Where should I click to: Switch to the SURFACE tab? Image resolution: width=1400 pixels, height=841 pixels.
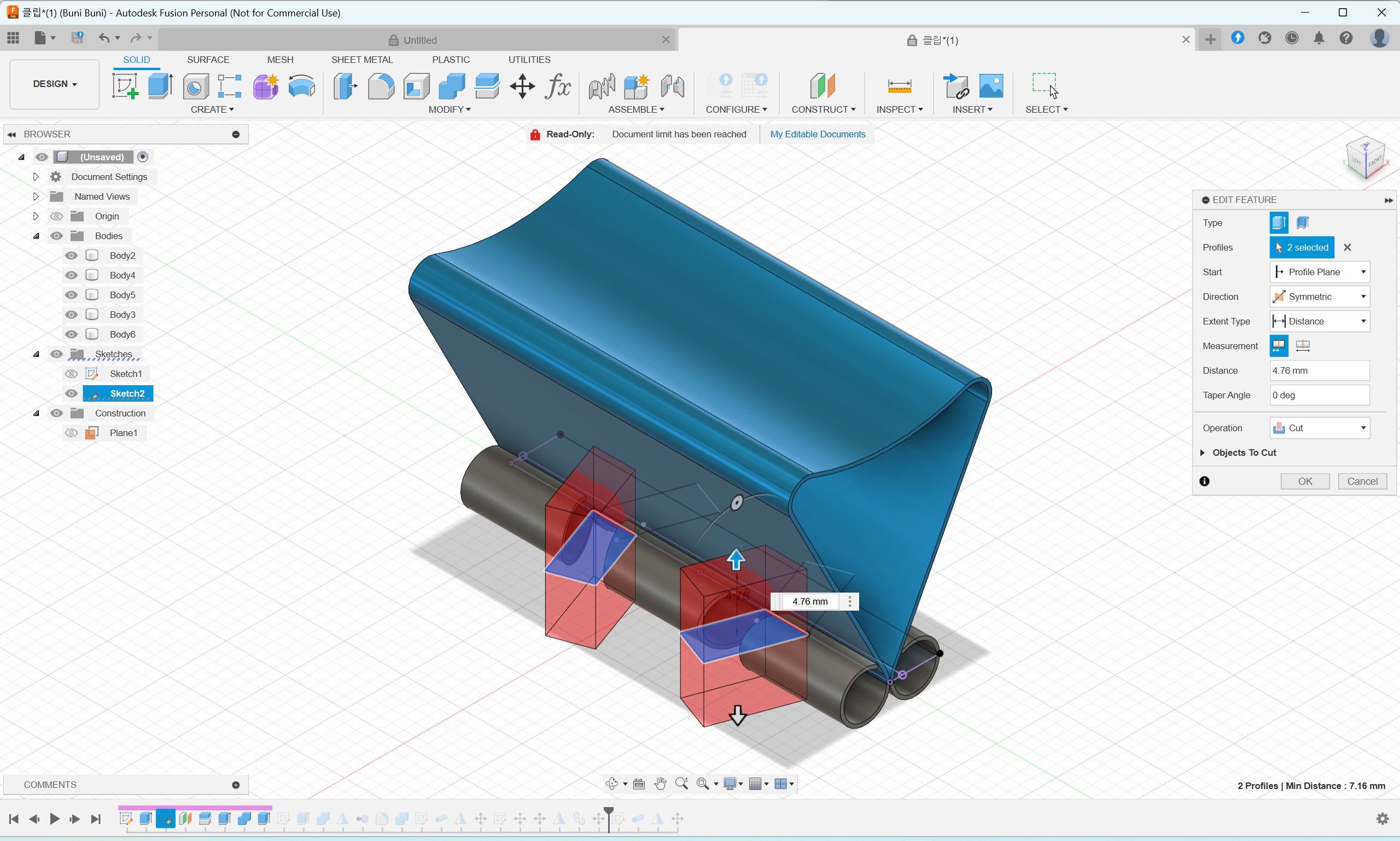(208, 60)
